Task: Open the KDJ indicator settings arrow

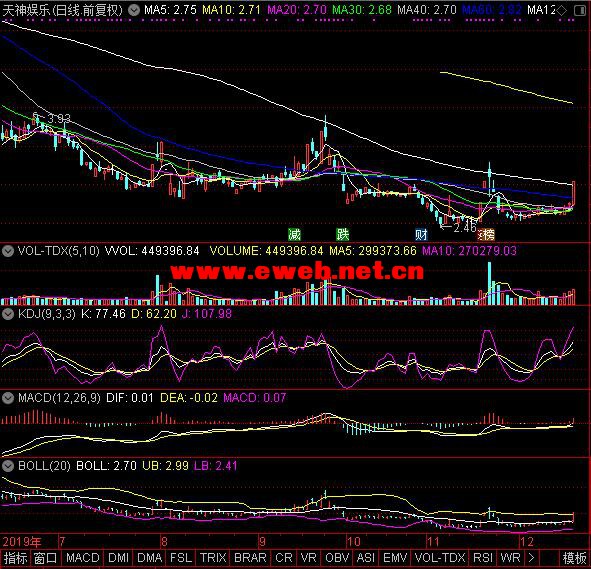Action: 8,314
